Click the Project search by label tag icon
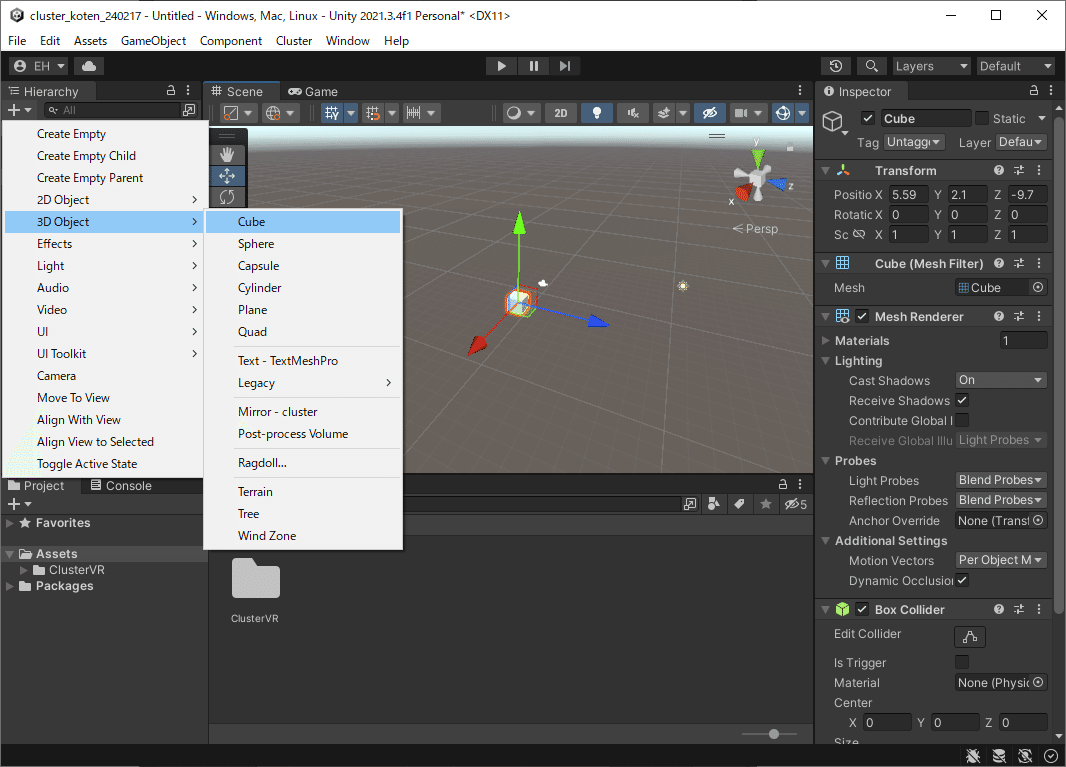This screenshot has width=1066, height=767. [739, 504]
